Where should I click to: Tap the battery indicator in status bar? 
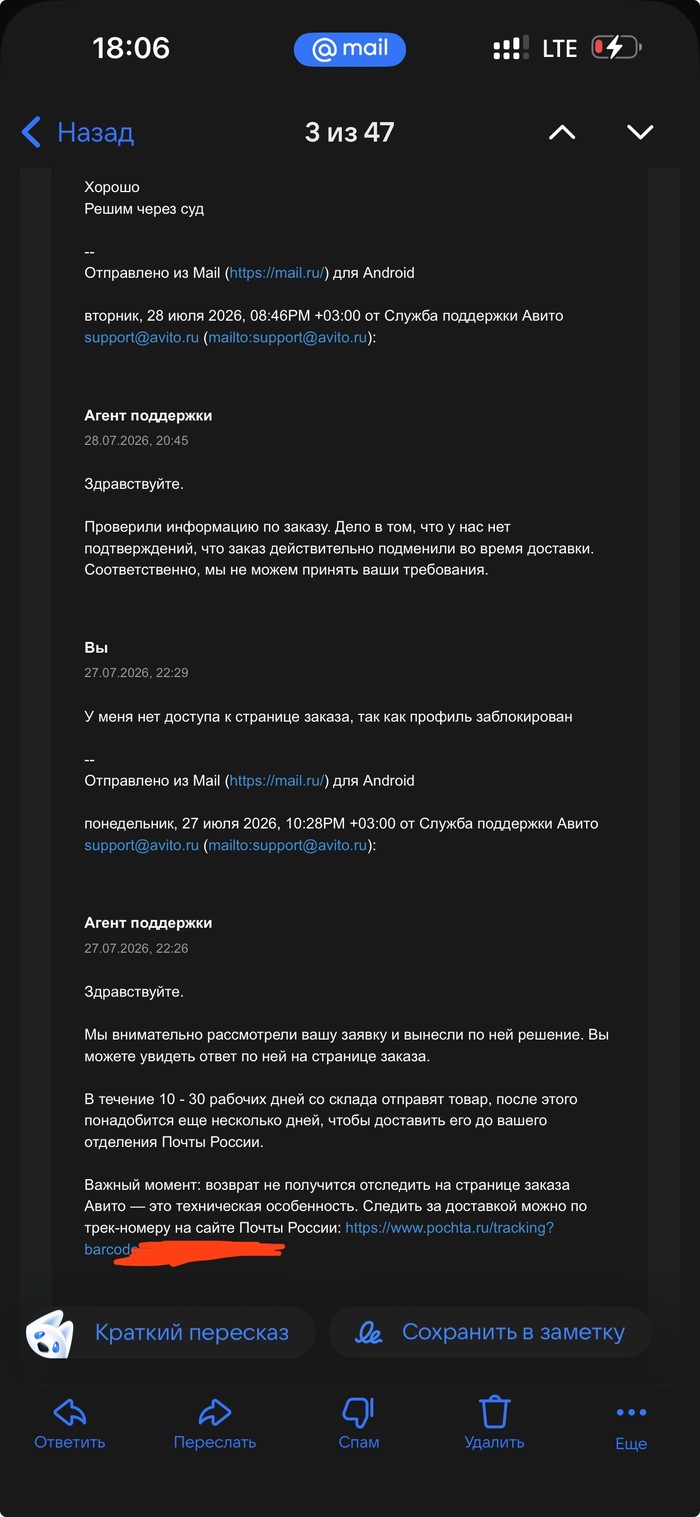click(x=617, y=48)
